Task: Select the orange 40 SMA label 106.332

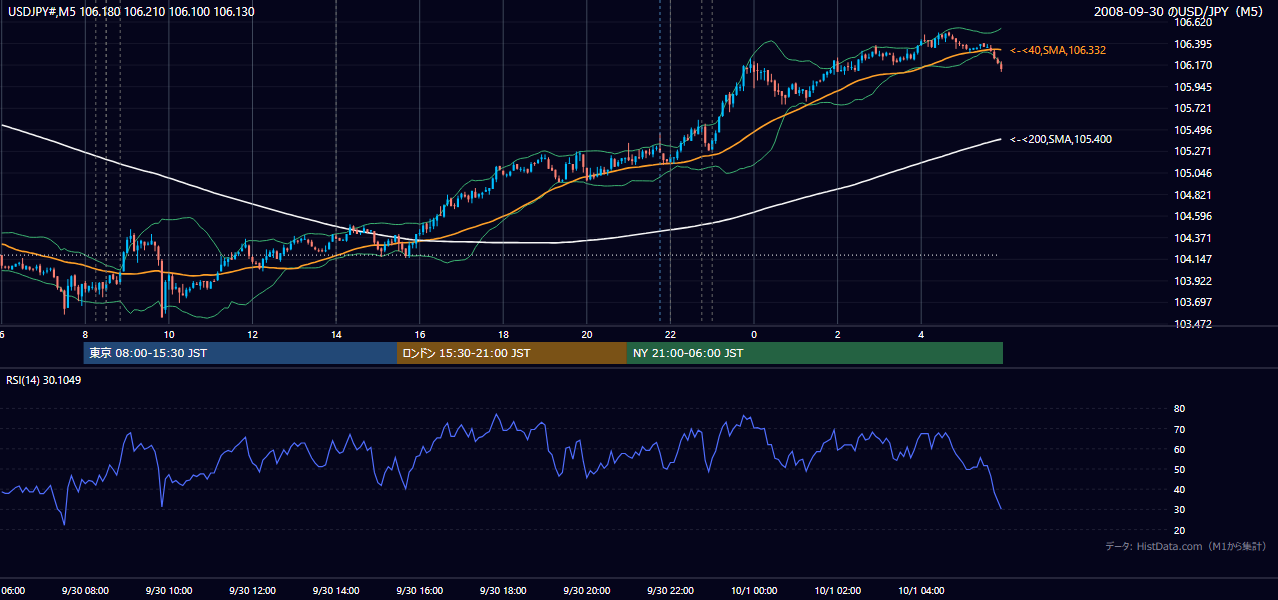Action: [1058, 50]
